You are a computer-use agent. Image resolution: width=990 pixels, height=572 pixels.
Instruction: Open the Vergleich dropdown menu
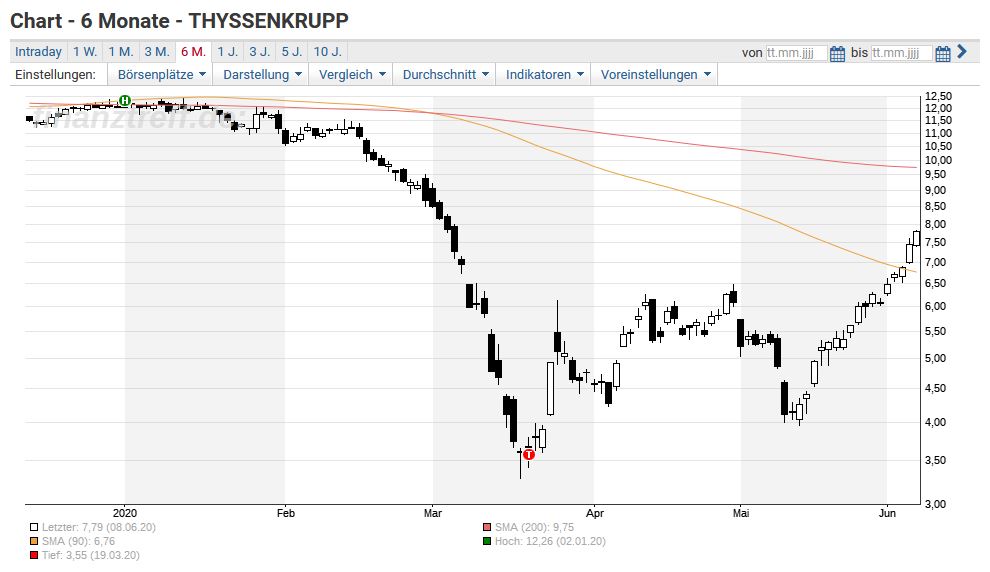coord(351,74)
